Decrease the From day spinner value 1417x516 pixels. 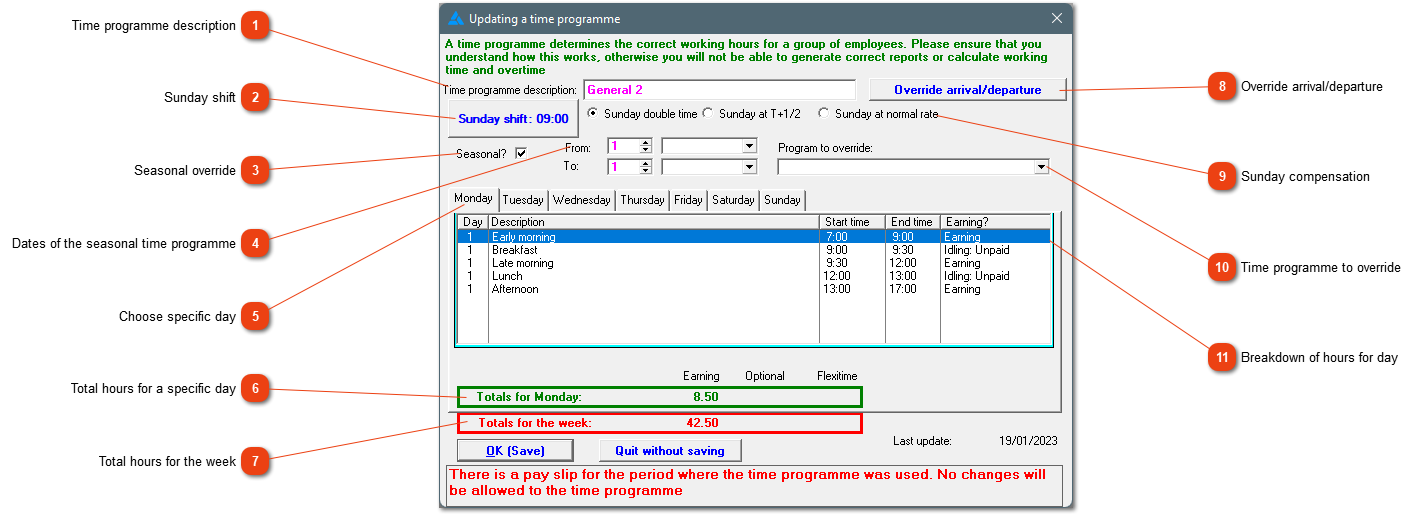[646, 149]
